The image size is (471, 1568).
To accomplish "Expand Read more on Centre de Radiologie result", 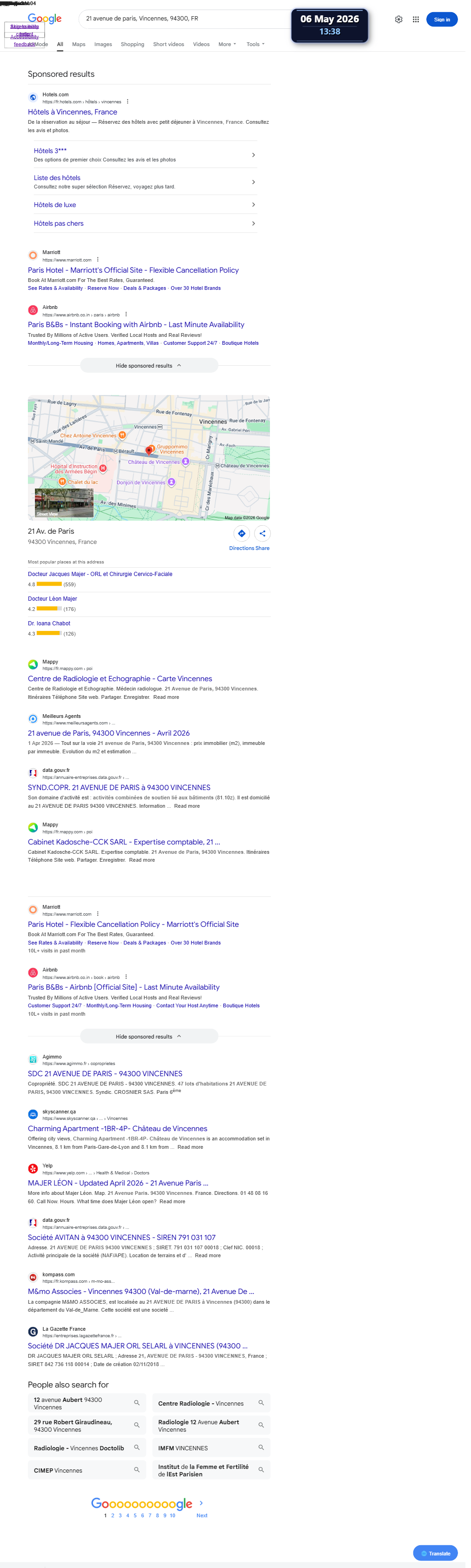I will 166,697.
